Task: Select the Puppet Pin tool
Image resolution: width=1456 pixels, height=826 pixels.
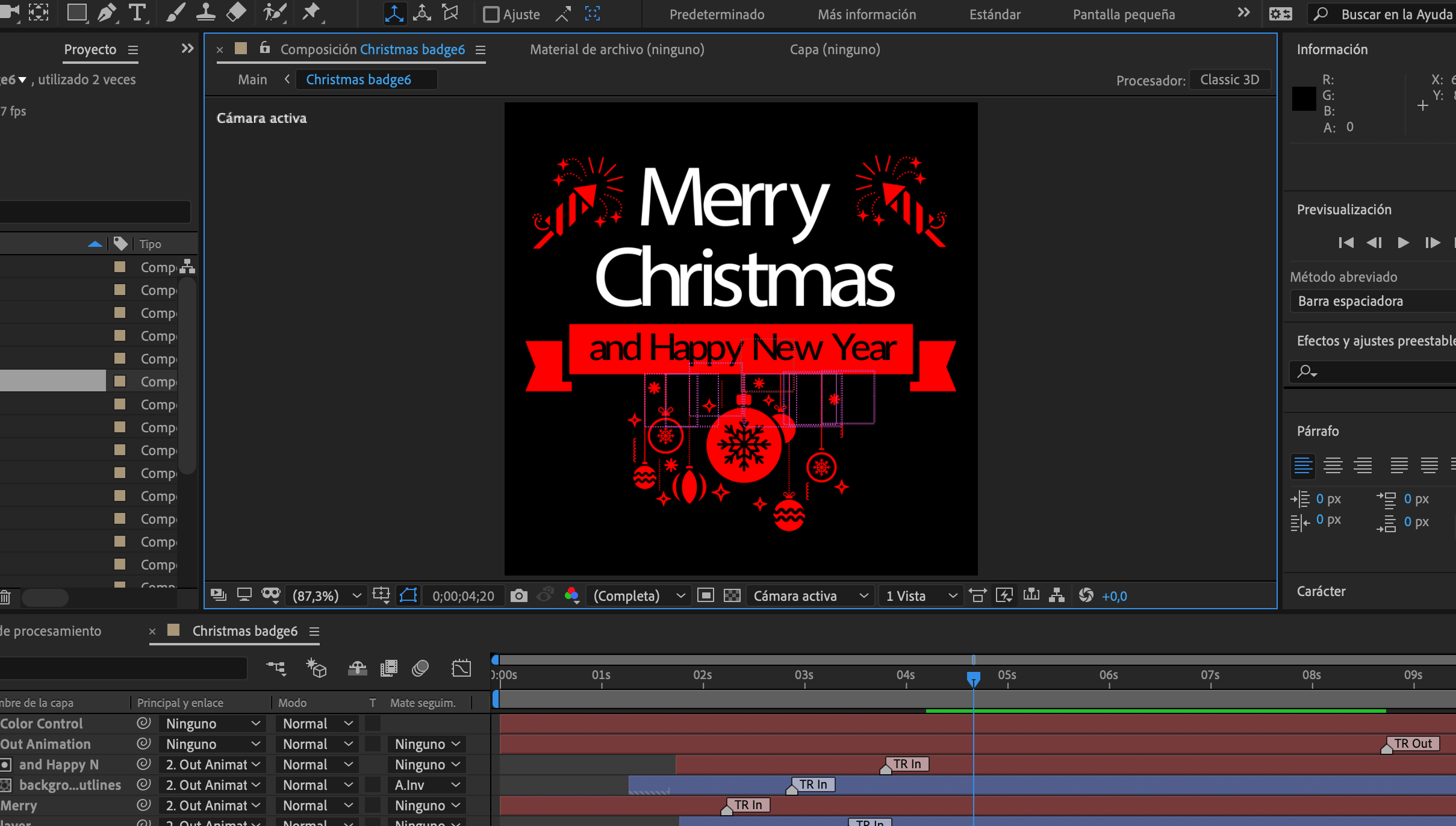Action: pos(311,13)
